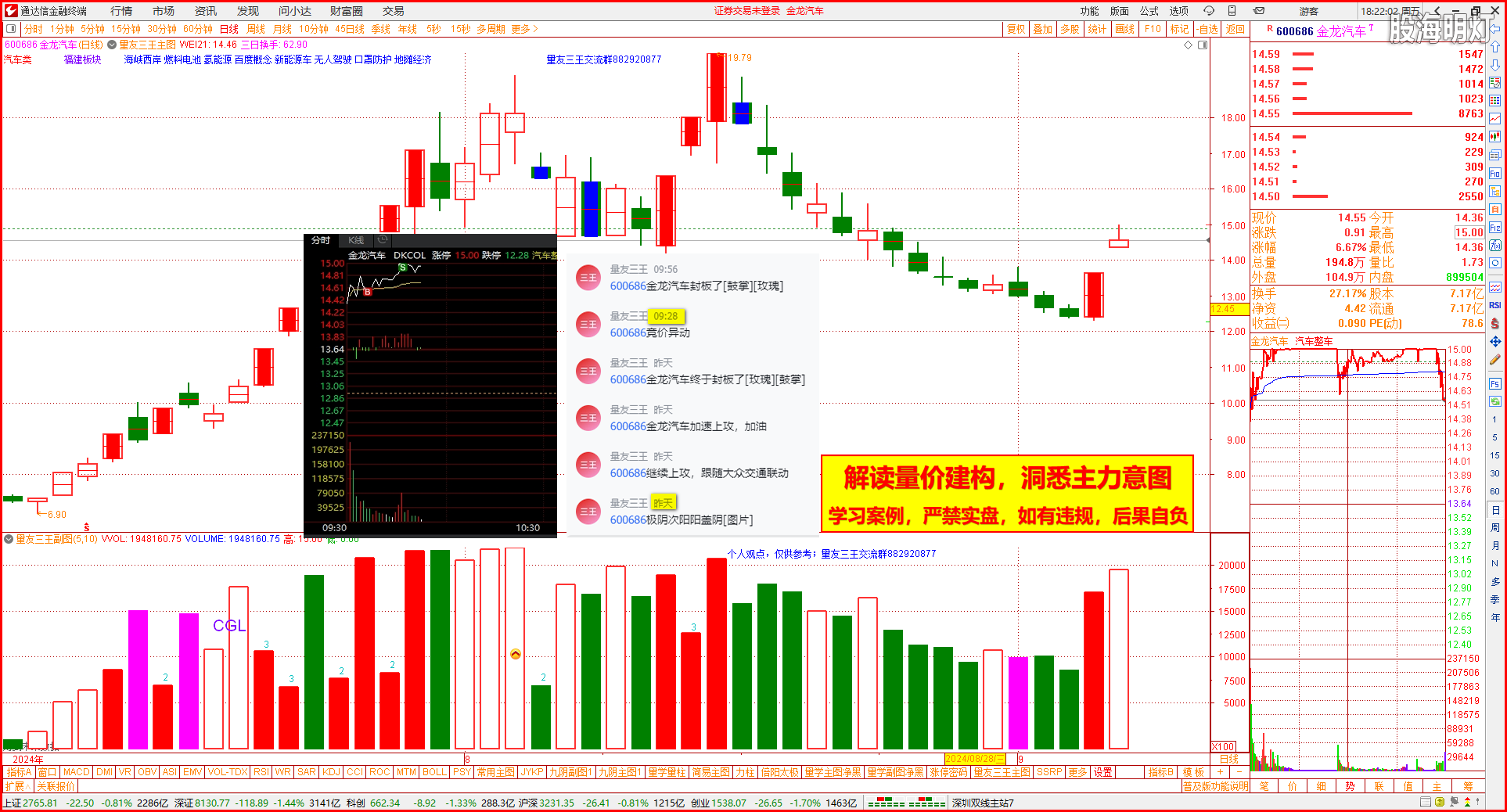
Task: Toggle 叠加 overlay mode
Action: point(1043,29)
